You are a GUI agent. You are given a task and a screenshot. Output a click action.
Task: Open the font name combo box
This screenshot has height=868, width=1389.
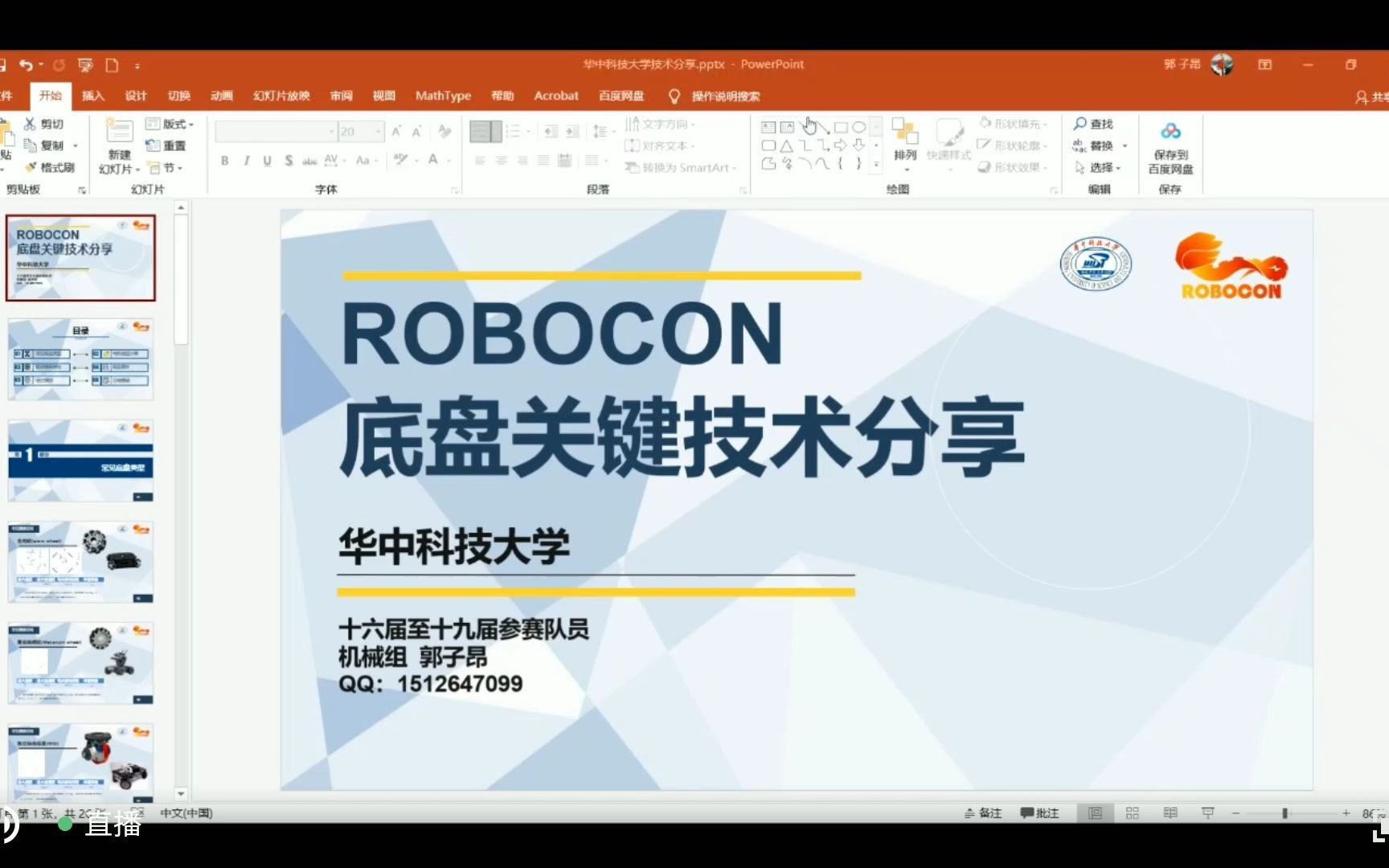[x=275, y=131]
